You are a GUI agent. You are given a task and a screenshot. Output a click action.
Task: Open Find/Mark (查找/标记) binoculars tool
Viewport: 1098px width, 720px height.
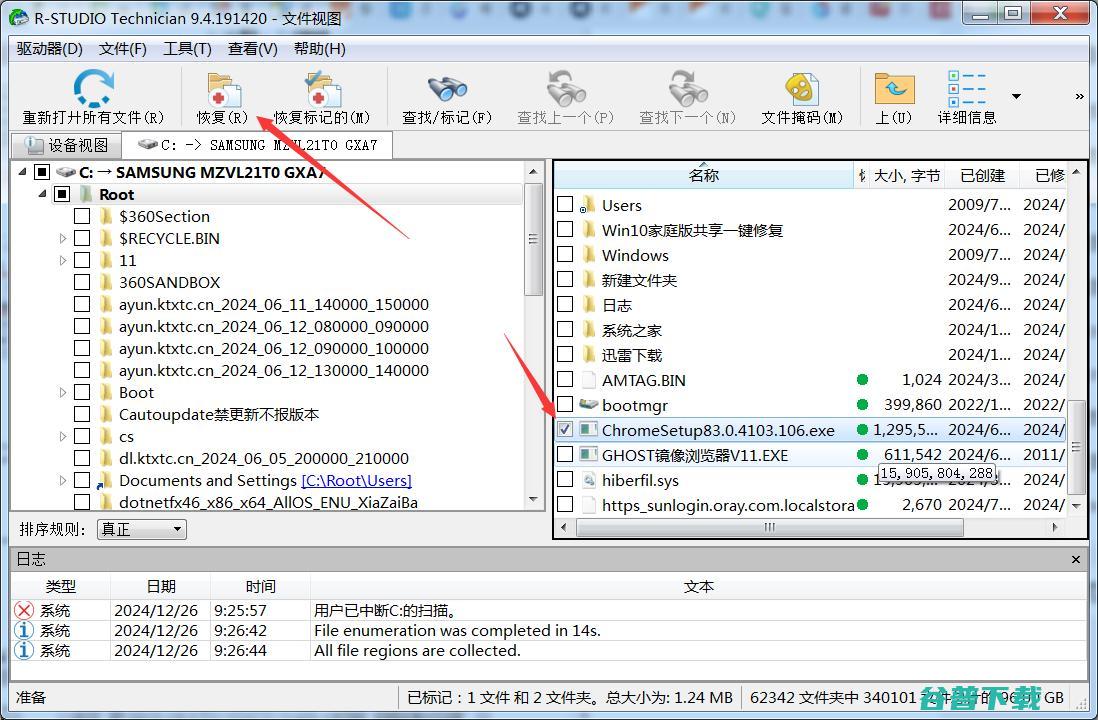(x=447, y=90)
